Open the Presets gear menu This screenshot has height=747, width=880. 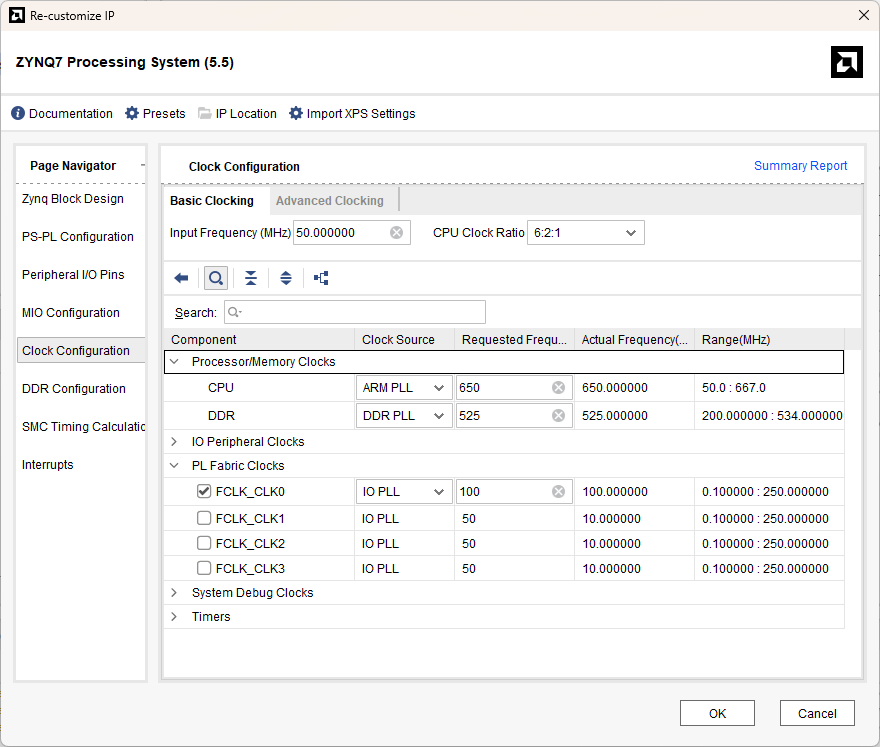tap(132, 114)
